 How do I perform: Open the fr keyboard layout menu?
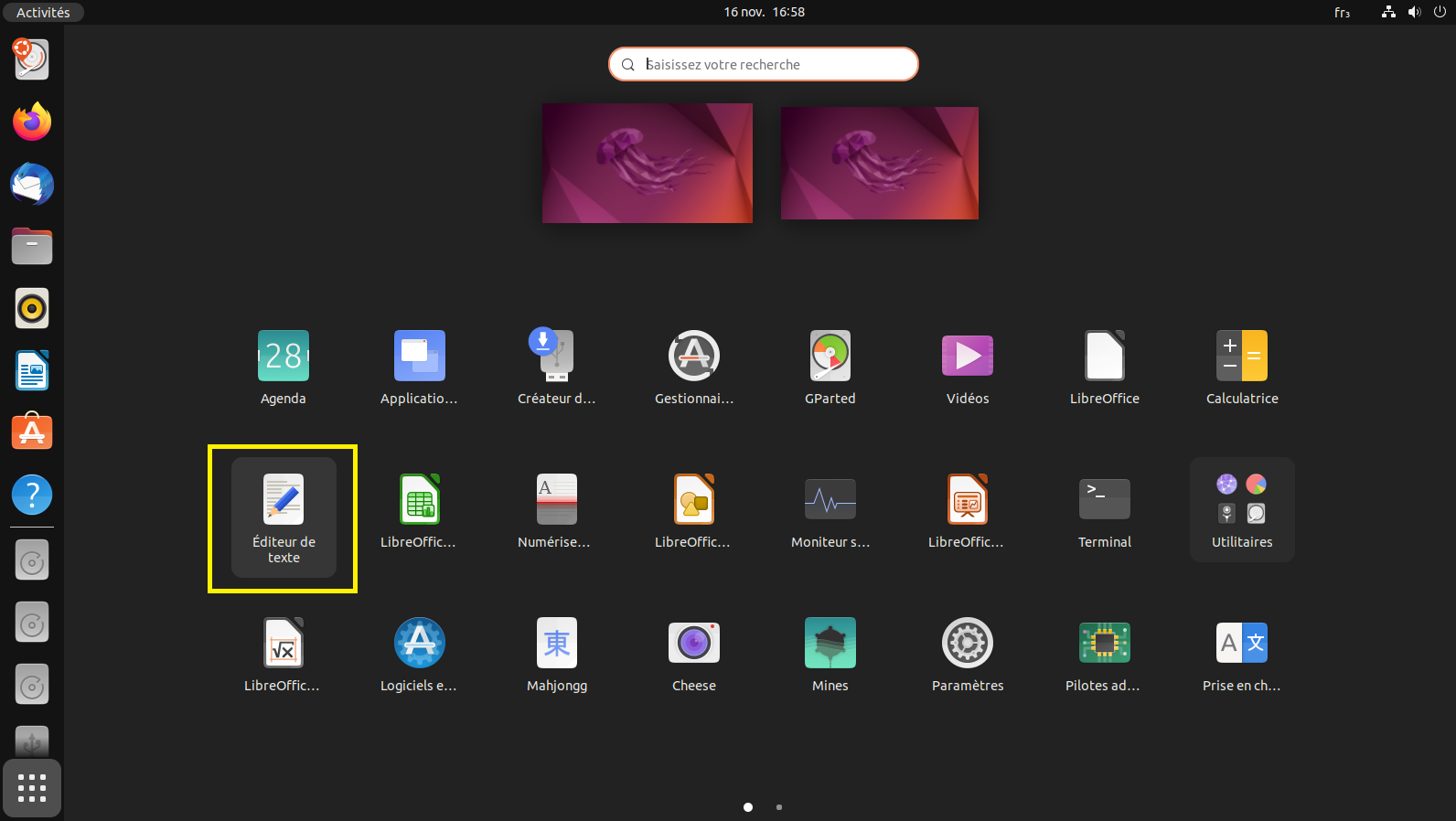coord(1342,12)
